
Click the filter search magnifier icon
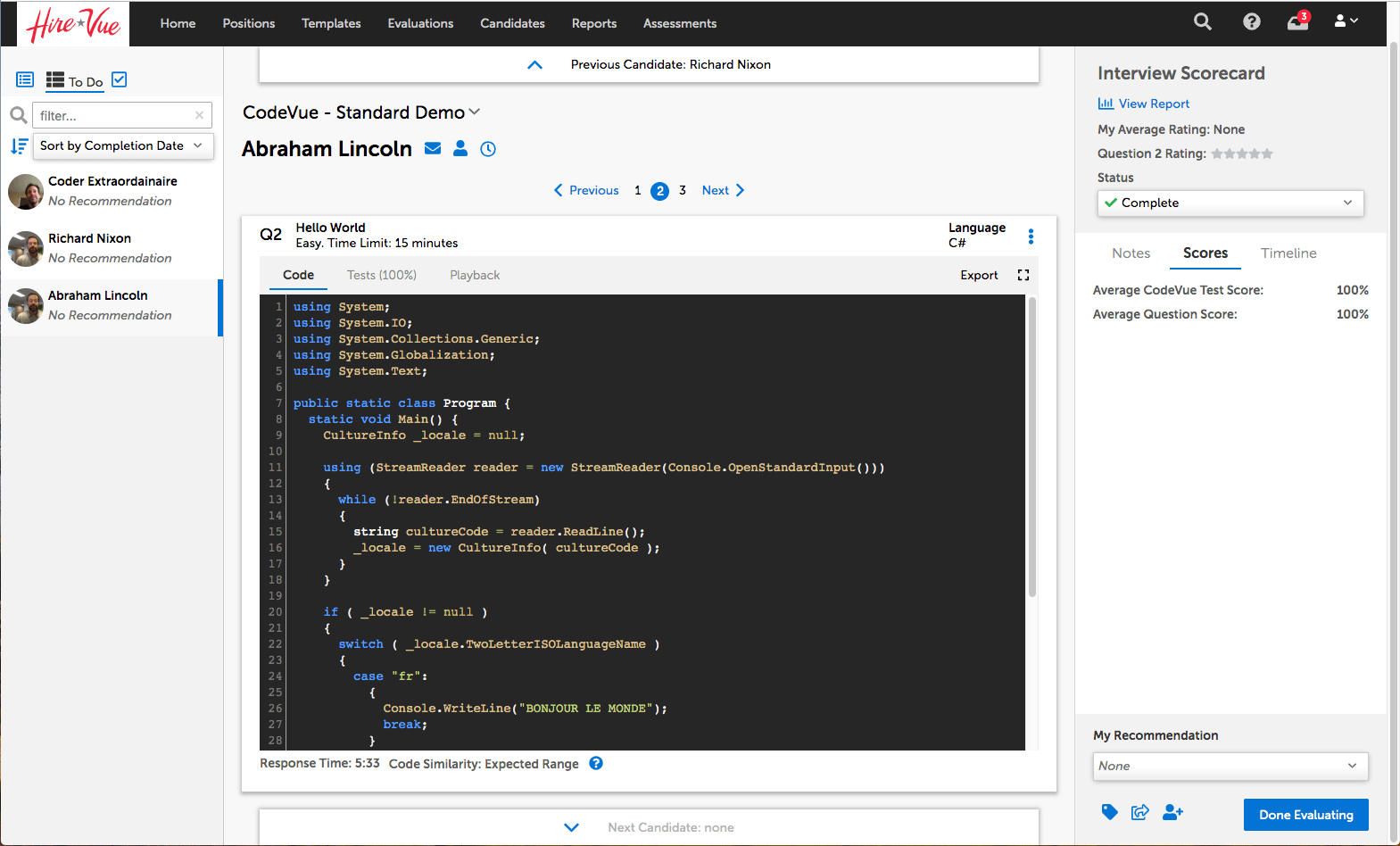18,115
